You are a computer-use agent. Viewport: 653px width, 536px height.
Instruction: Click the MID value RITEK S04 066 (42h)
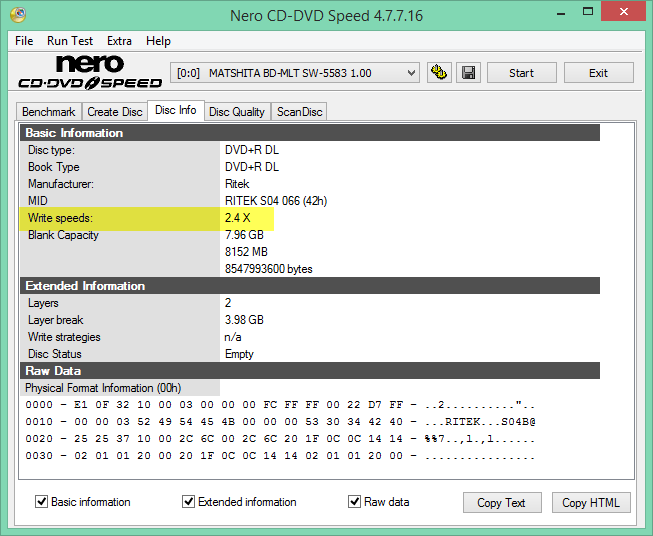(x=276, y=201)
